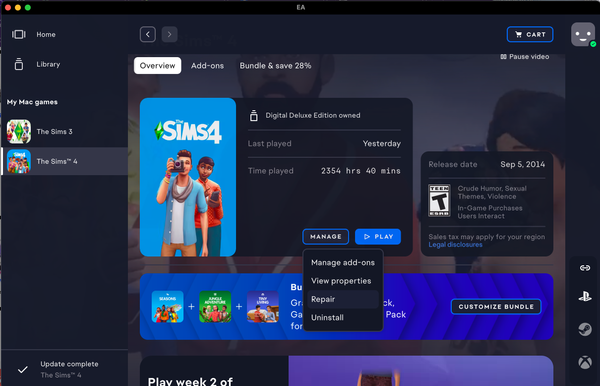Pause the background video

pos(525,57)
